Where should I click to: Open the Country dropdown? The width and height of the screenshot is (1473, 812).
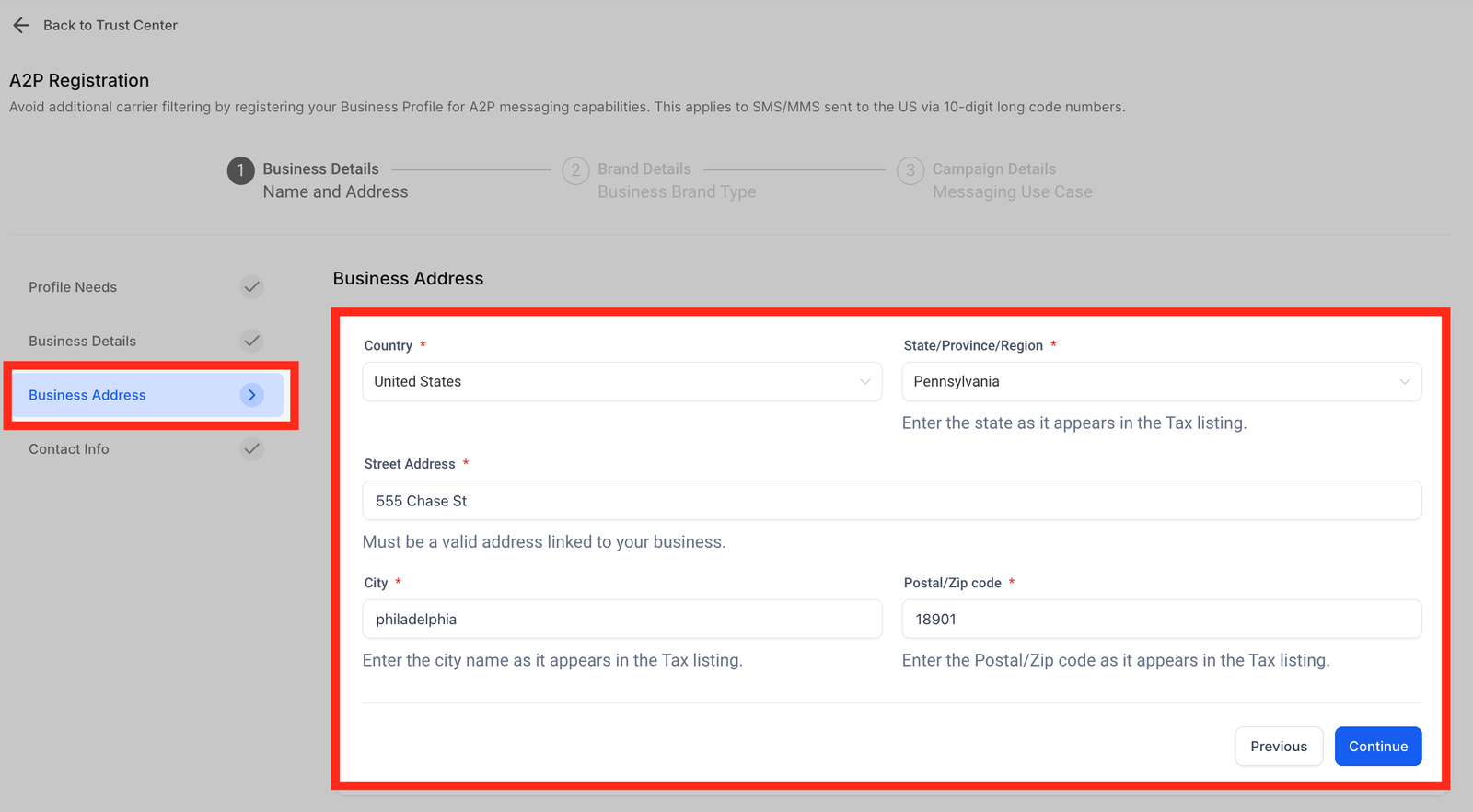[x=621, y=382]
